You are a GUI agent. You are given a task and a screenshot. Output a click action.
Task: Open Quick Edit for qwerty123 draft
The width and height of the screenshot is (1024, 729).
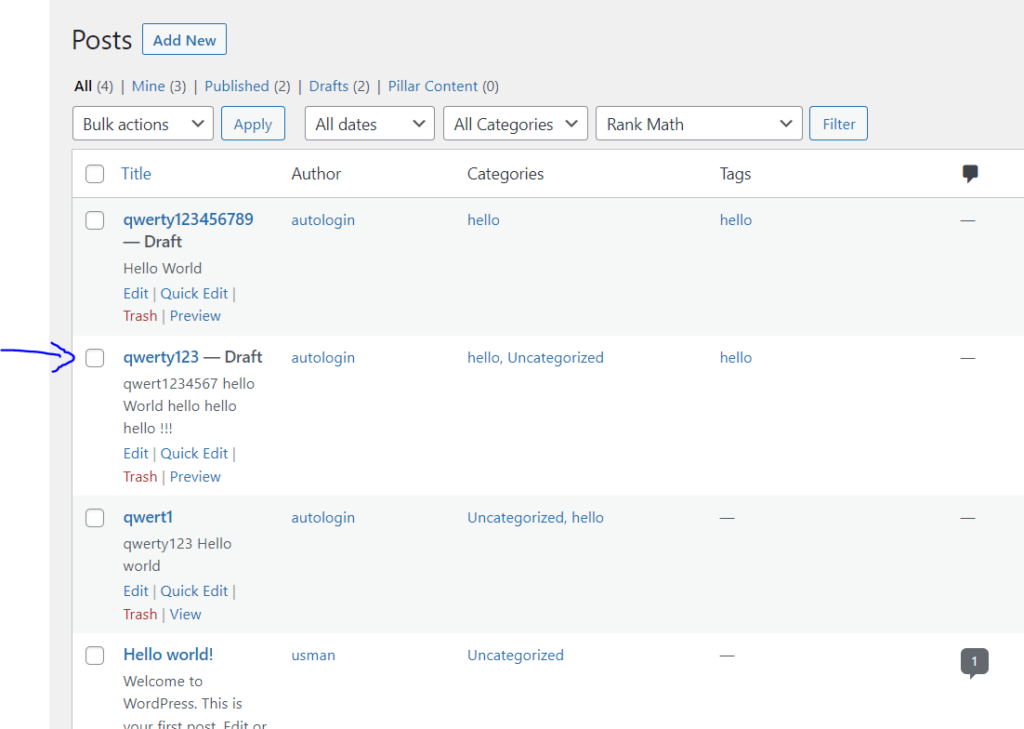pyautogui.click(x=194, y=453)
